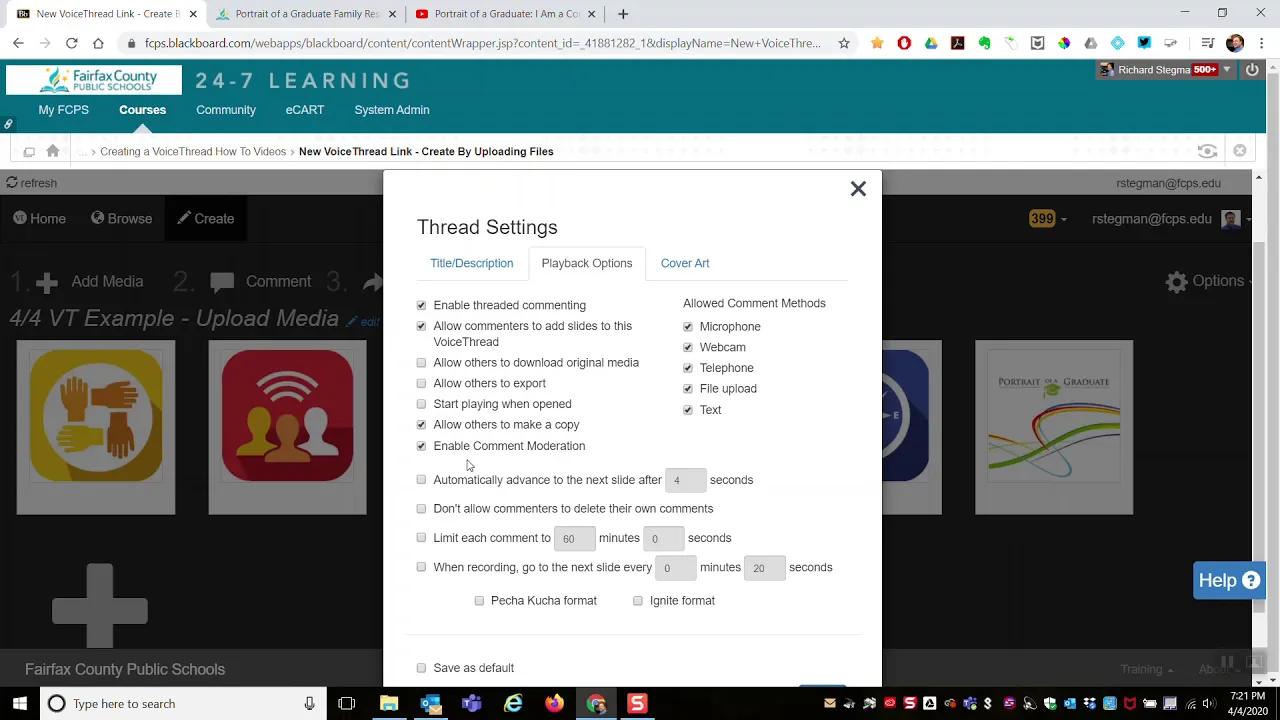This screenshot has height=720, width=1280.
Task: Open the Cover Art tab
Action: (685, 263)
